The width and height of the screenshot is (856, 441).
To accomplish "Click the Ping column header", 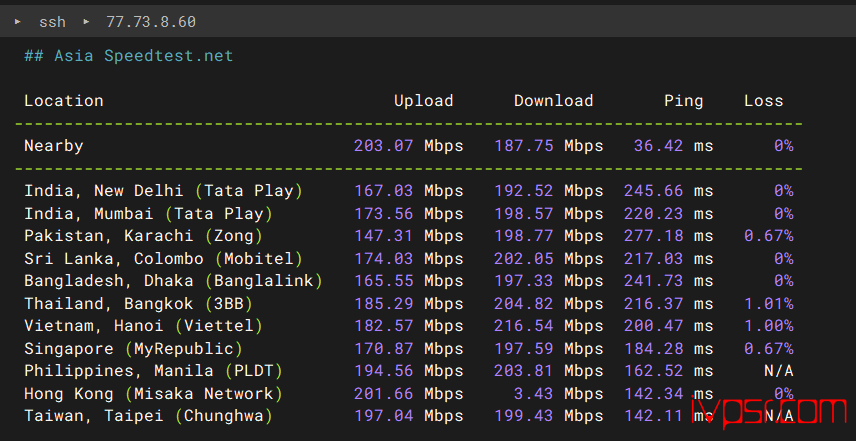I will (x=683, y=101).
